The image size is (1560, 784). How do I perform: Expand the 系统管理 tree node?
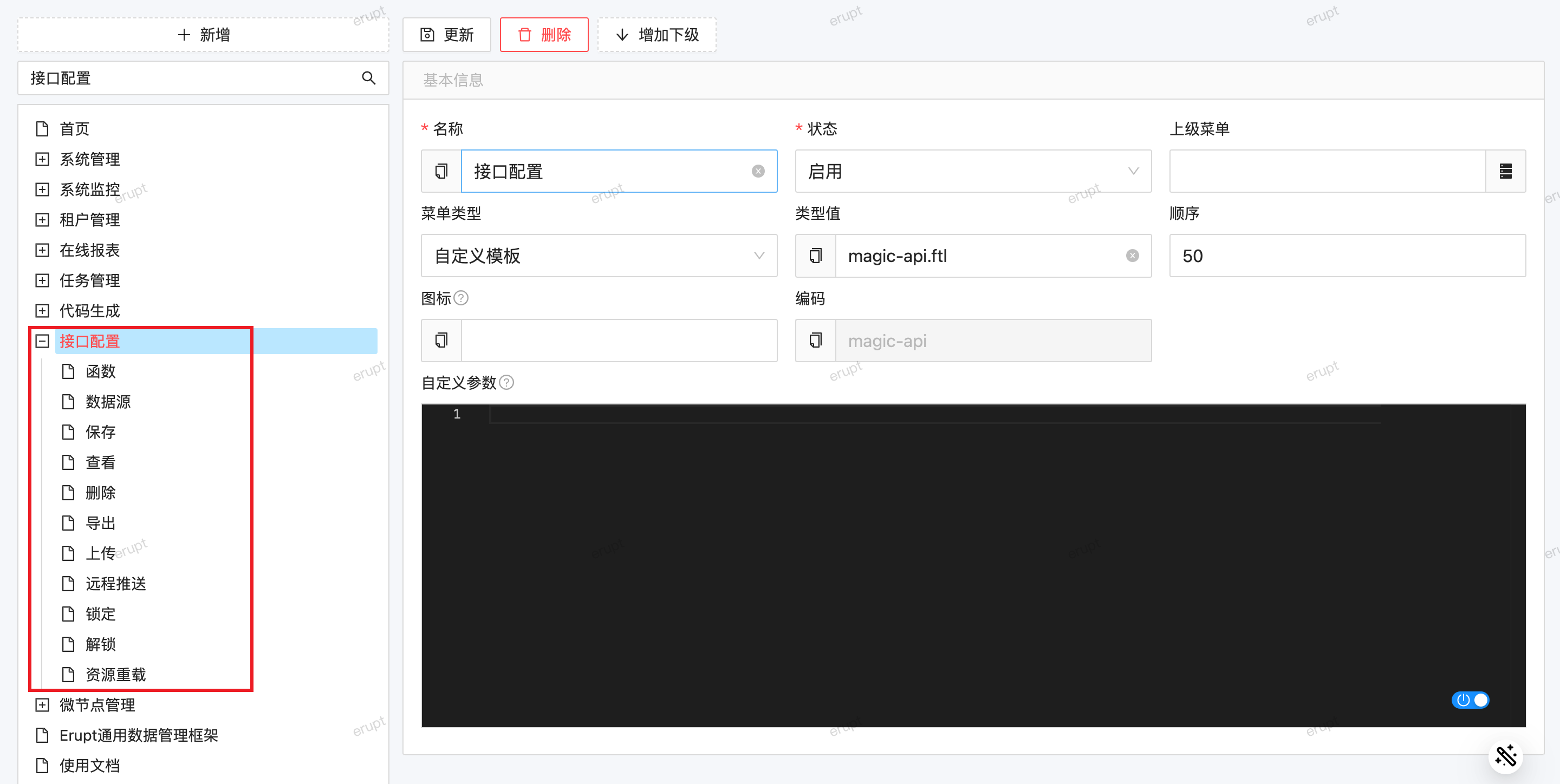pos(42,159)
